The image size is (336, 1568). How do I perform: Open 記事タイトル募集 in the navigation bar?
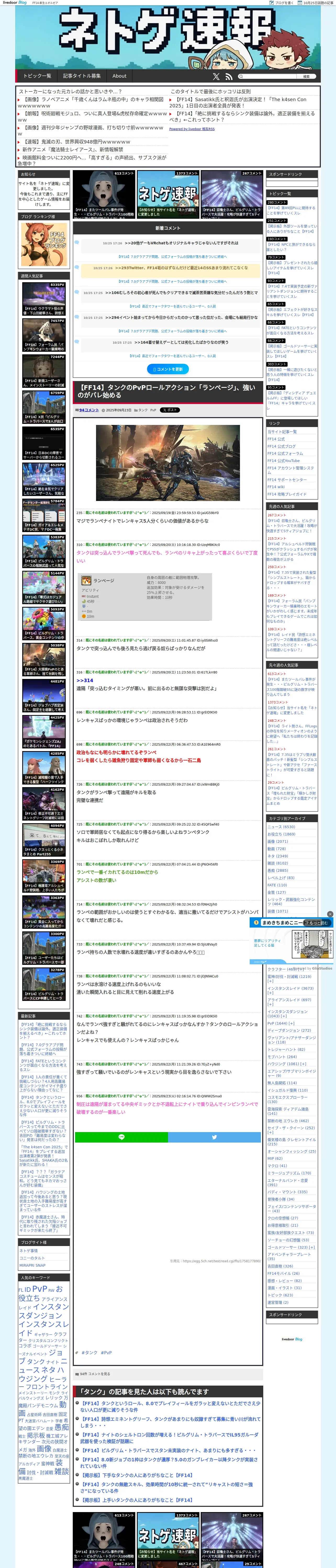82,76
